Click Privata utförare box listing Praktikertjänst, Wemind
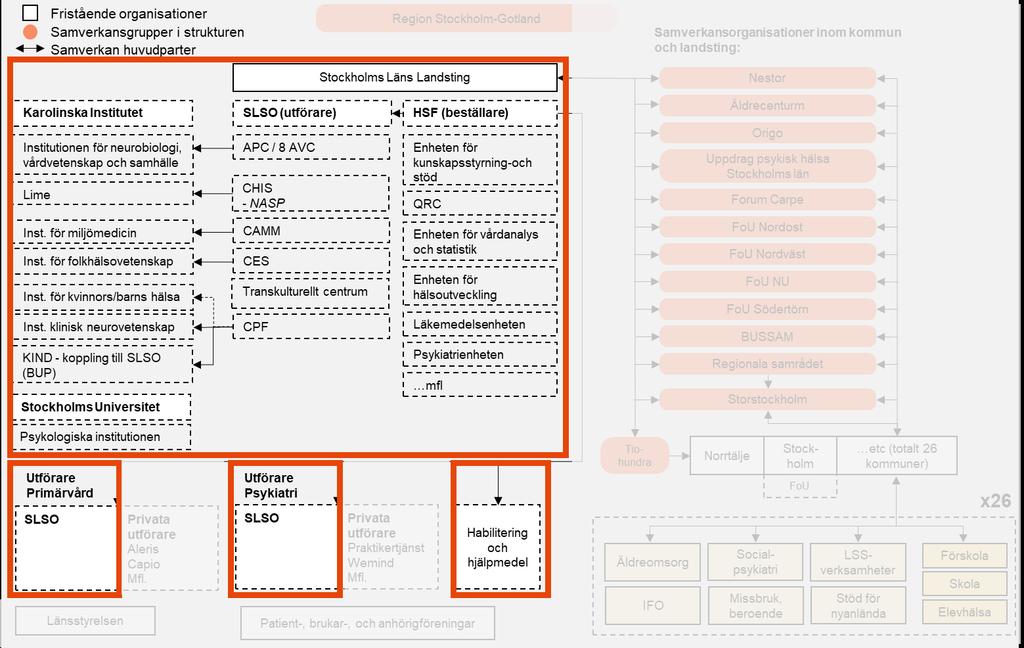 [389, 547]
